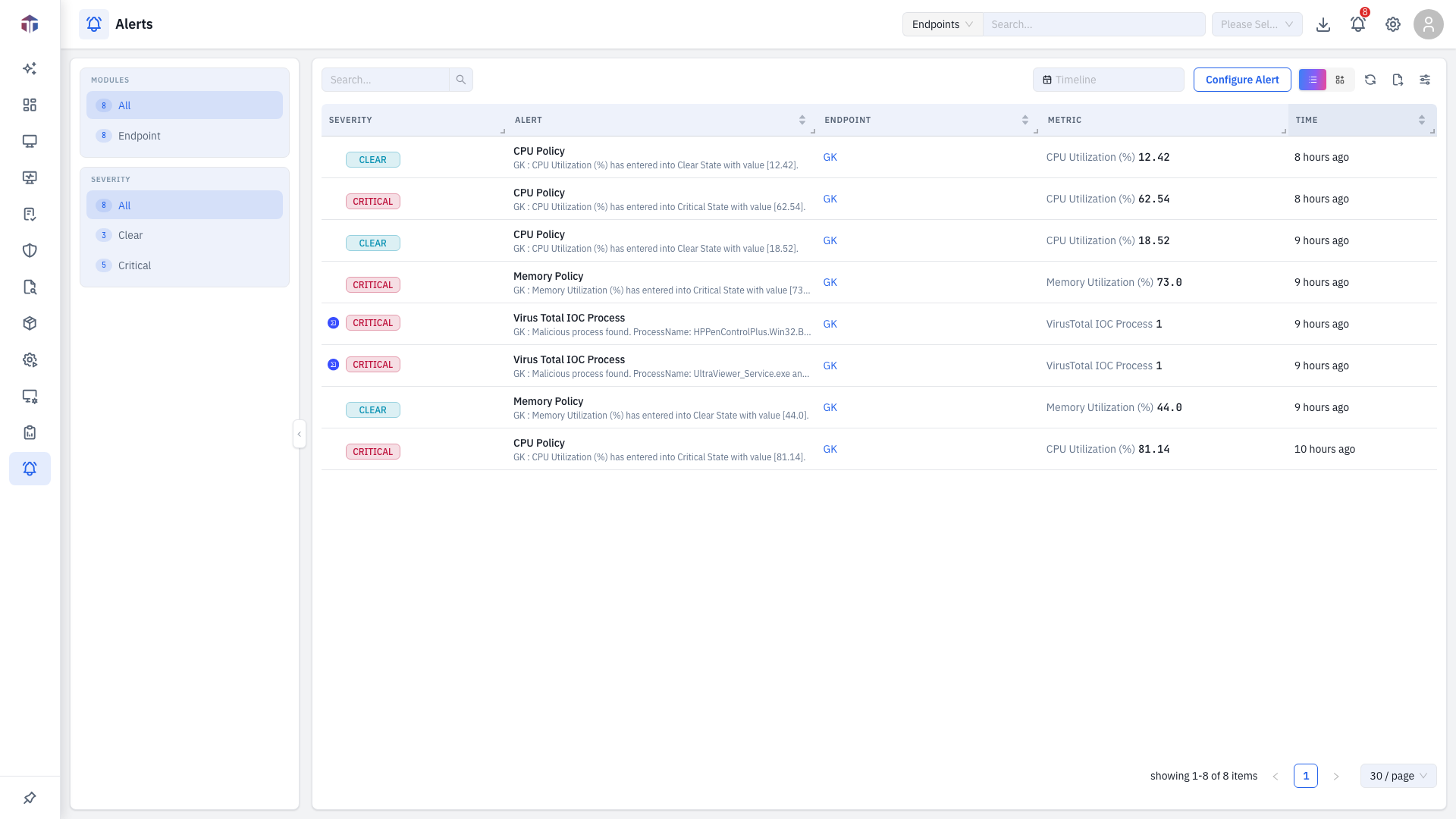This screenshot has height=819, width=1456.
Task: Select Endpoint module filter
Action: 184,136
